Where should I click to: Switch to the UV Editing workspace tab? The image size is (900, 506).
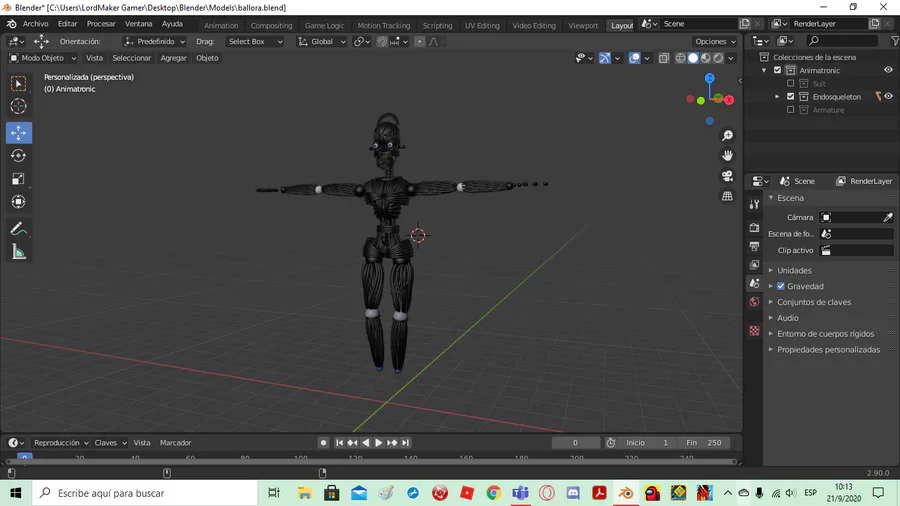tap(482, 25)
